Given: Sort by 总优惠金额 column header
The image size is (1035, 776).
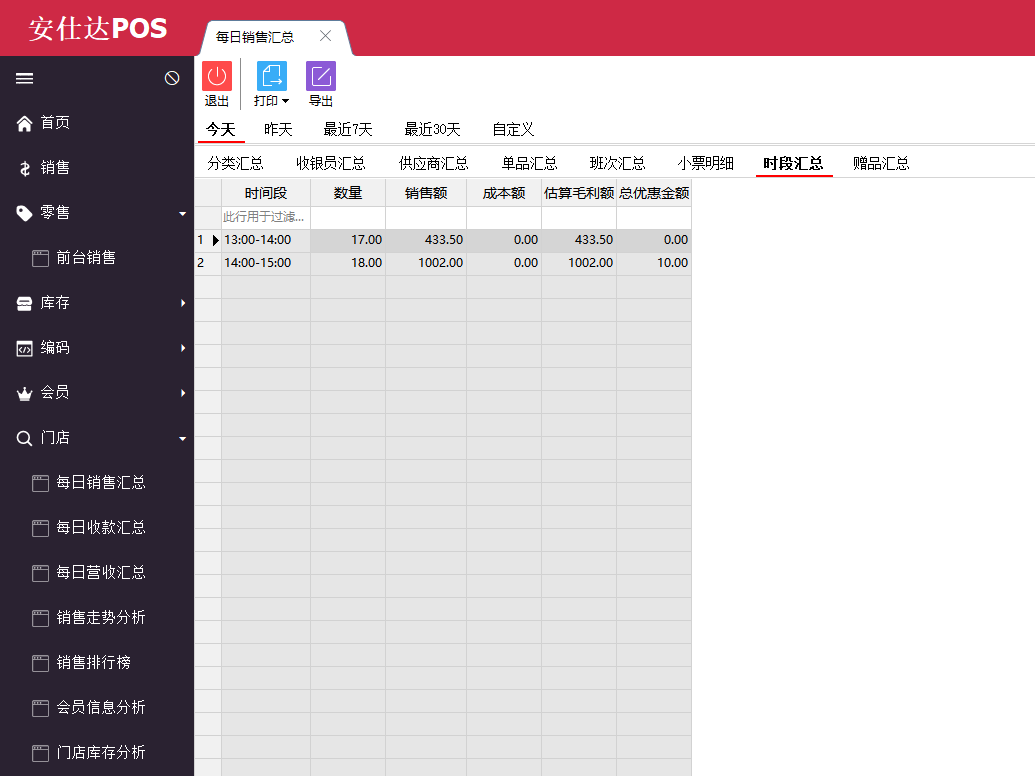Looking at the screenshot, I should (x=654, y=193).
